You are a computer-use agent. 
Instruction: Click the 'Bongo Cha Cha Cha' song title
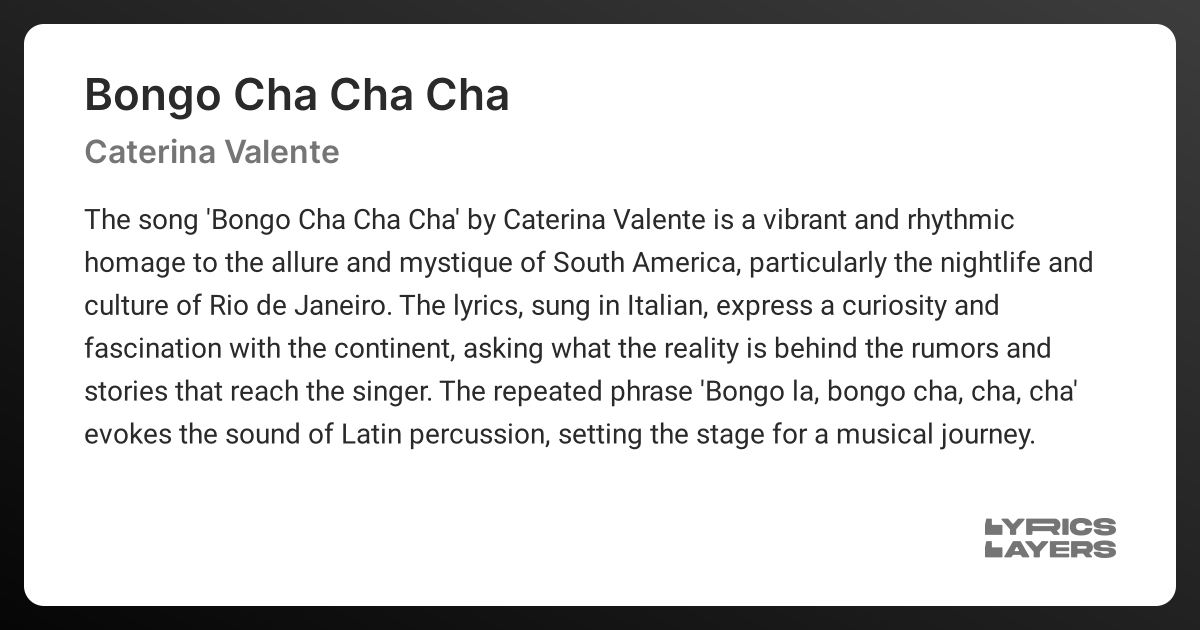297,96
